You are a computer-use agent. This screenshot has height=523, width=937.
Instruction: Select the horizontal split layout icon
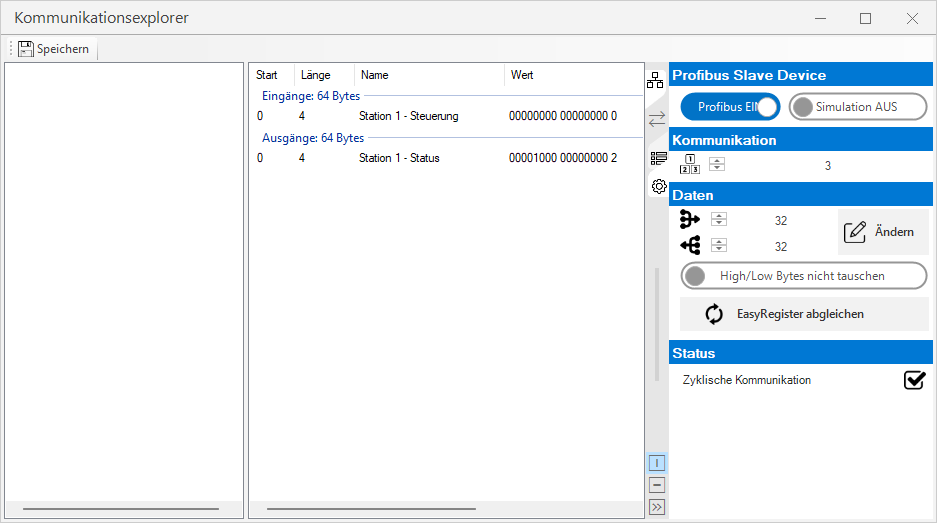[x=657, y=485]
